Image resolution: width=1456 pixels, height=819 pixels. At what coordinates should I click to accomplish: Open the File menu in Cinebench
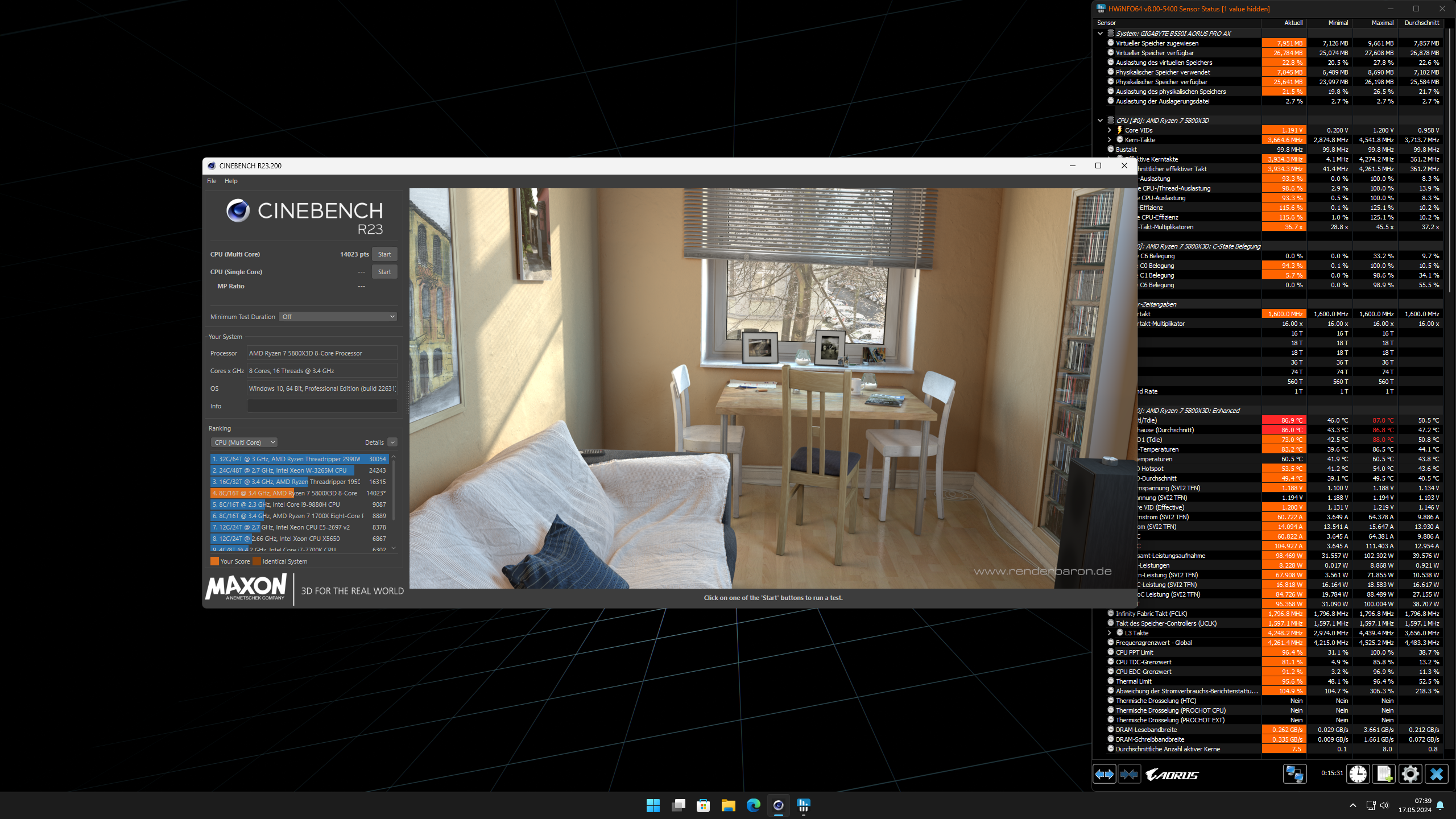click(x=212, y=181)
